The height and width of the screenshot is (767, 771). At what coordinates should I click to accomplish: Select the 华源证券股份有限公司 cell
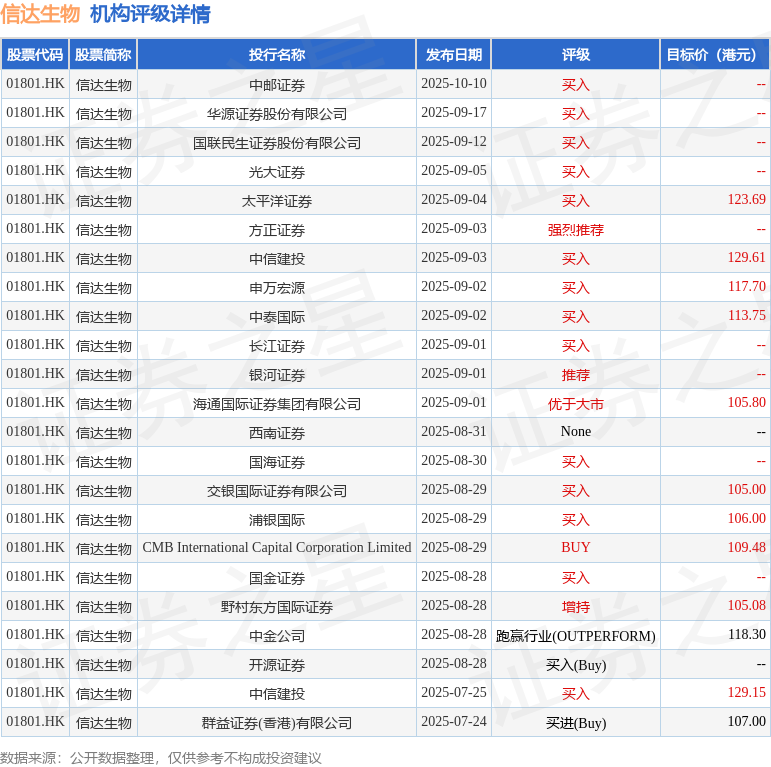[277, 114]
